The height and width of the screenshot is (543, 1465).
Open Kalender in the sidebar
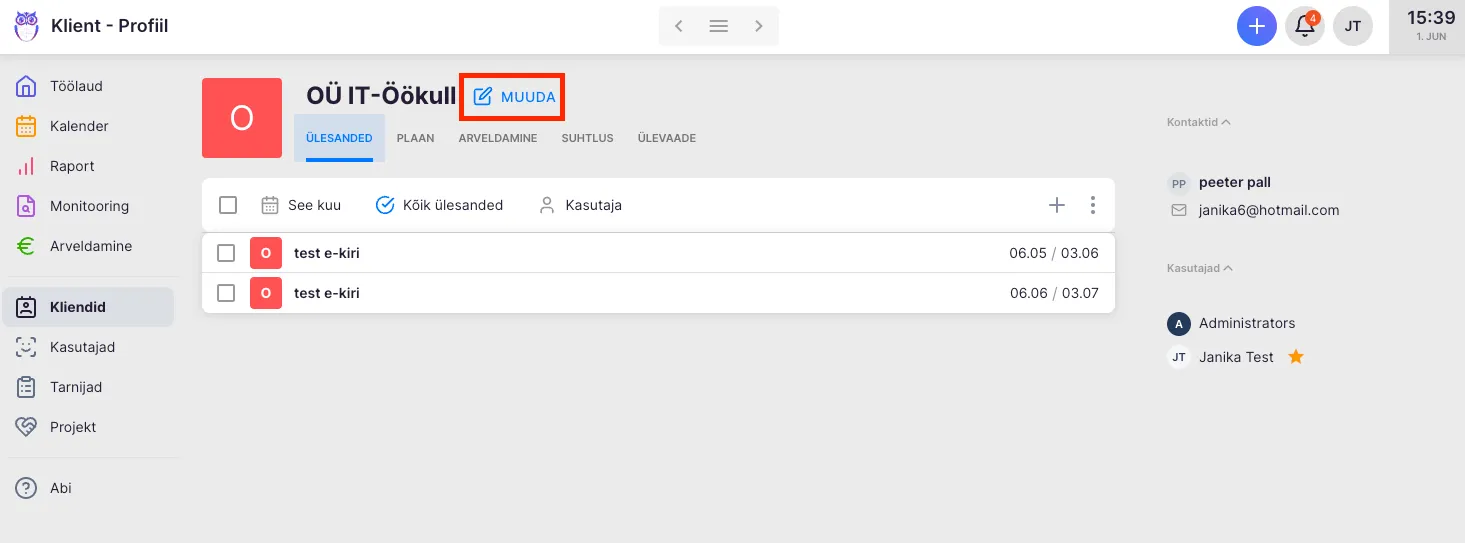79,126
